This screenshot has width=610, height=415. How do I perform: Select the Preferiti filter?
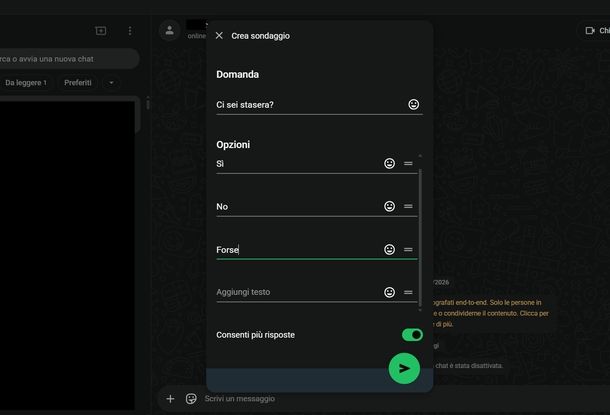[78, 82]
